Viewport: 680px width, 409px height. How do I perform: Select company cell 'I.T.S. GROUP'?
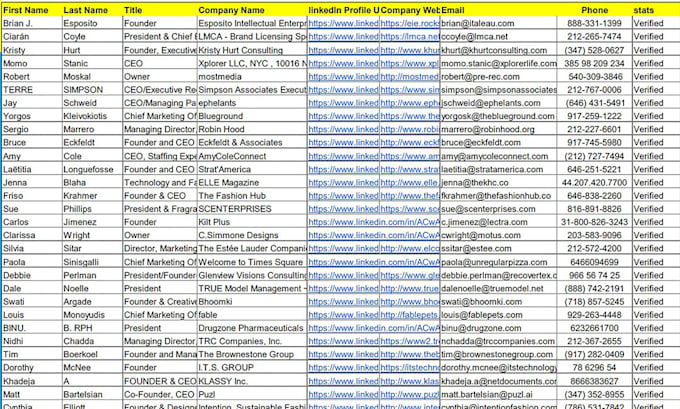[x=252, y=368]
